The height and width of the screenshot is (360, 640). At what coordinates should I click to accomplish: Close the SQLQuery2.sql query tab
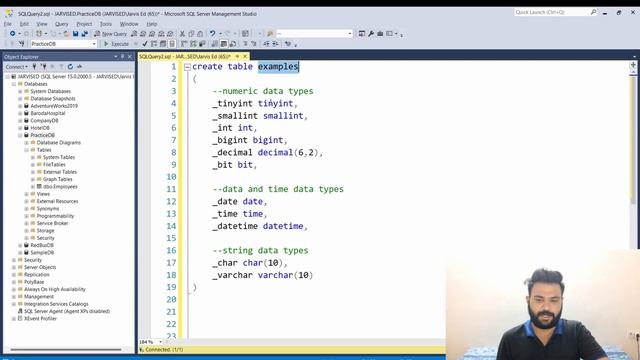tap(245, 56)
